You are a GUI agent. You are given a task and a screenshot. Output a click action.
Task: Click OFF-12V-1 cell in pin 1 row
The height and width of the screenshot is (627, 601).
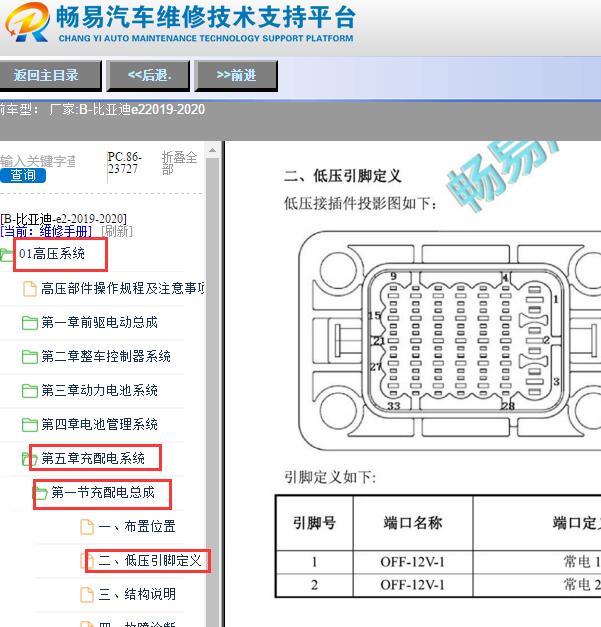(413, 562)
